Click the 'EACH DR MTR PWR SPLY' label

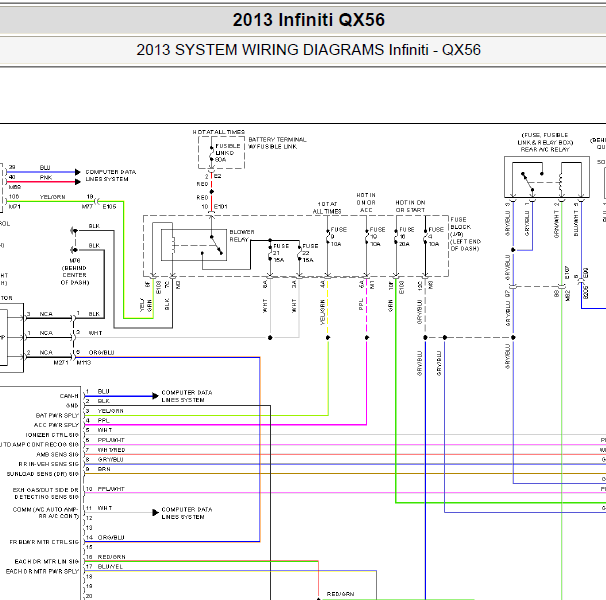[42, 571]
